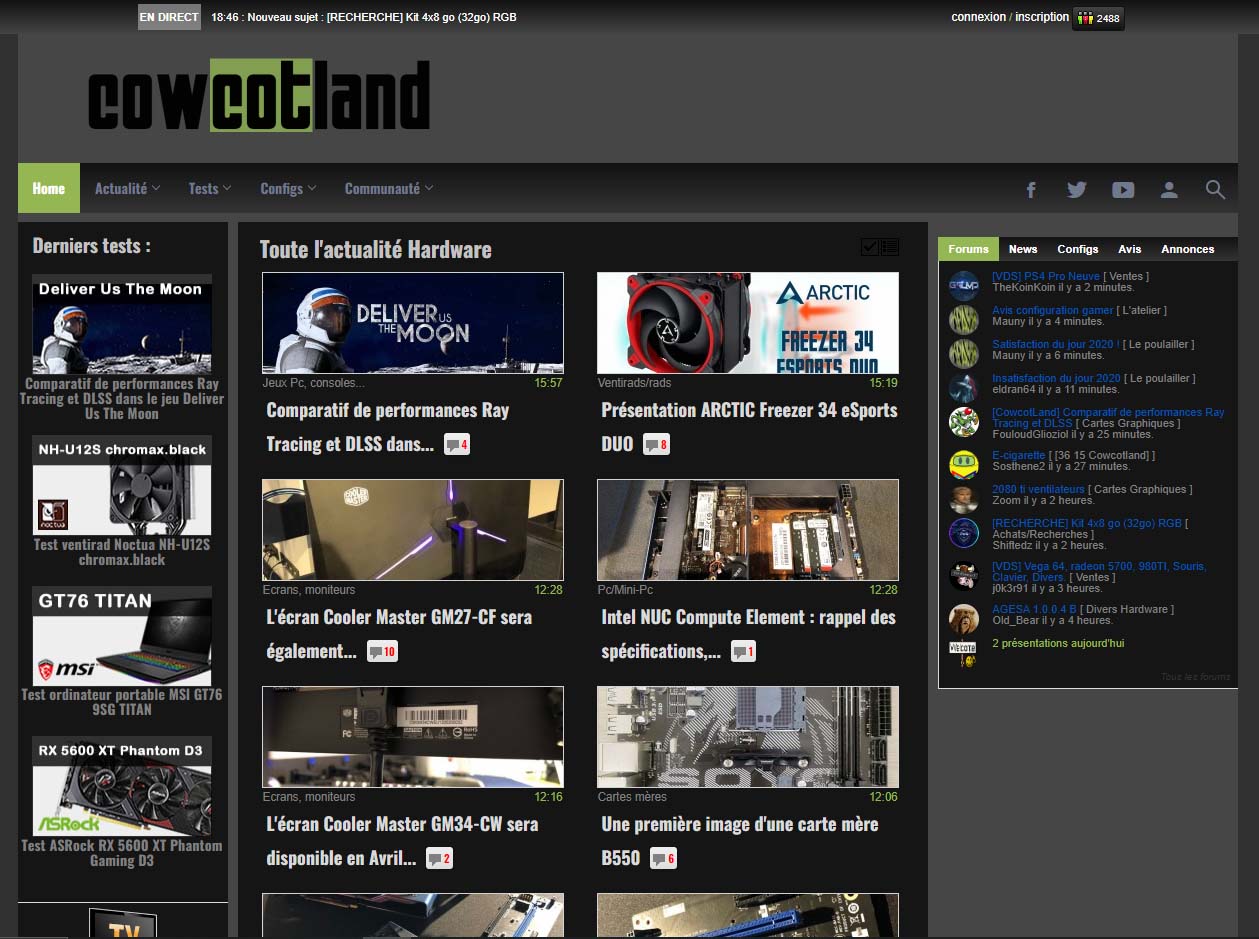Open Test ordinateur portable MSI GT76 link
Image resolution: width=1259 pixels, height=939 pixels.
(122, 702)
